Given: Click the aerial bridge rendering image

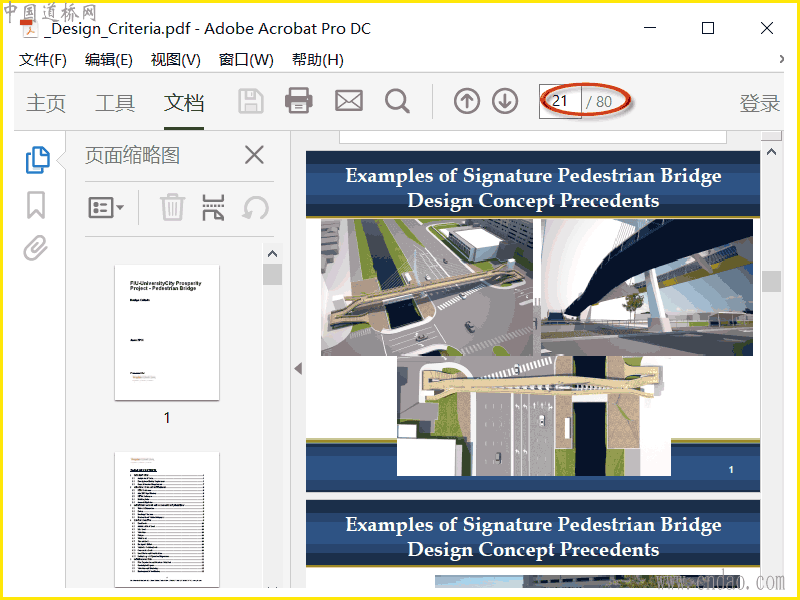Looking at the screenshot, I should click(x=427, y=287).
